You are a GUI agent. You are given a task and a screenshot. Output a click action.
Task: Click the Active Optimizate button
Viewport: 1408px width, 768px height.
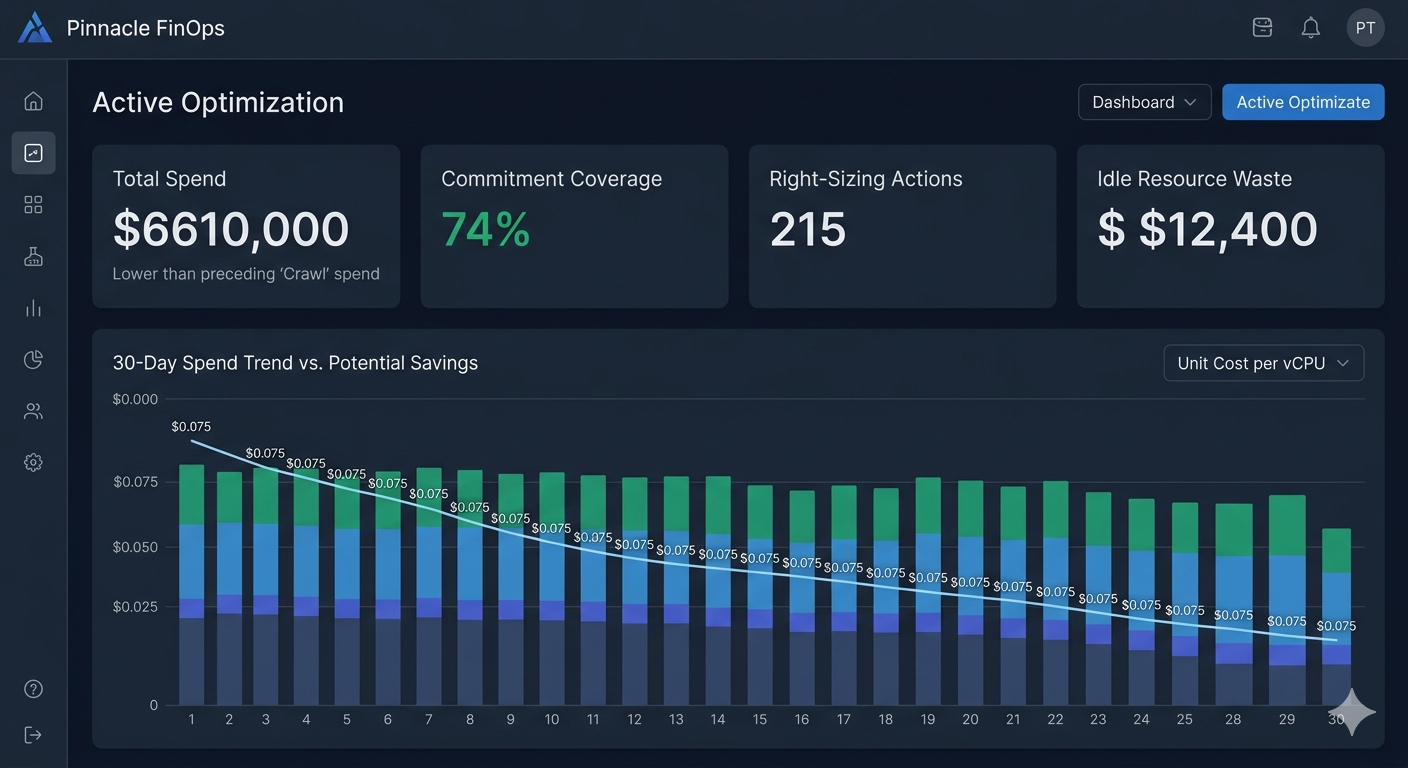(x=1303, y=102)
